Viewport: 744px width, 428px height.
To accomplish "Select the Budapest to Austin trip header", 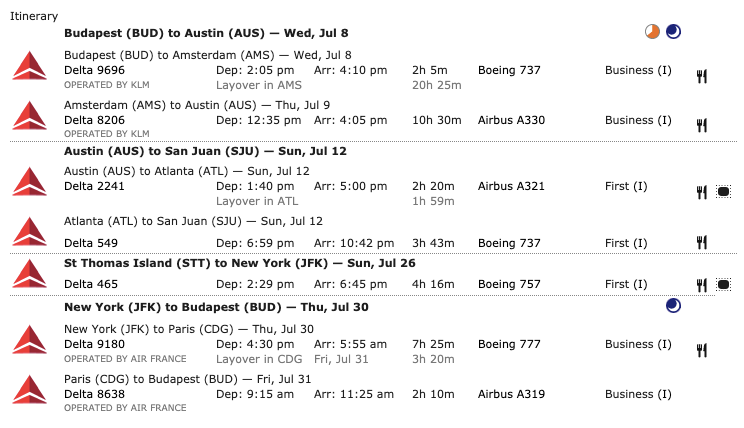I will [x=206, y=33].
